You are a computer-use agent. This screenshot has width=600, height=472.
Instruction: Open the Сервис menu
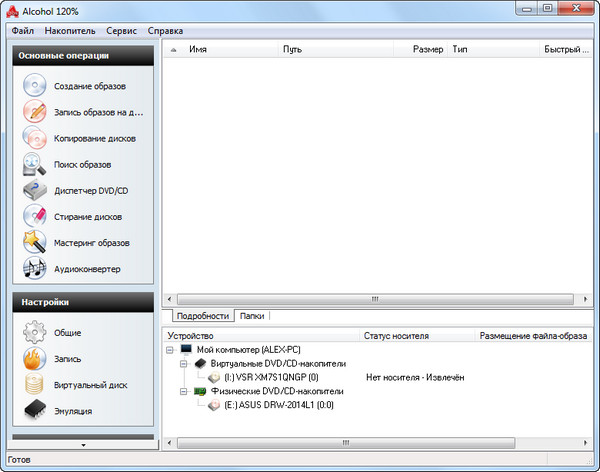pos(122,31)
